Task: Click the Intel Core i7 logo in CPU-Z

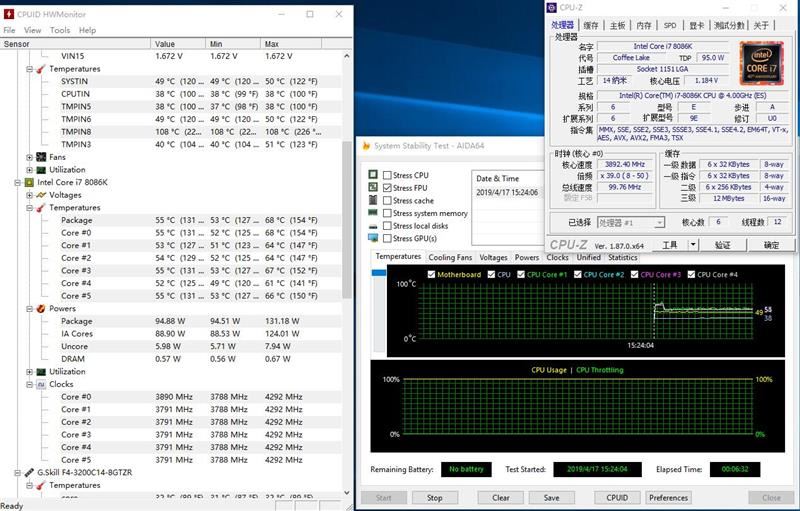Action: click(761, 63)
